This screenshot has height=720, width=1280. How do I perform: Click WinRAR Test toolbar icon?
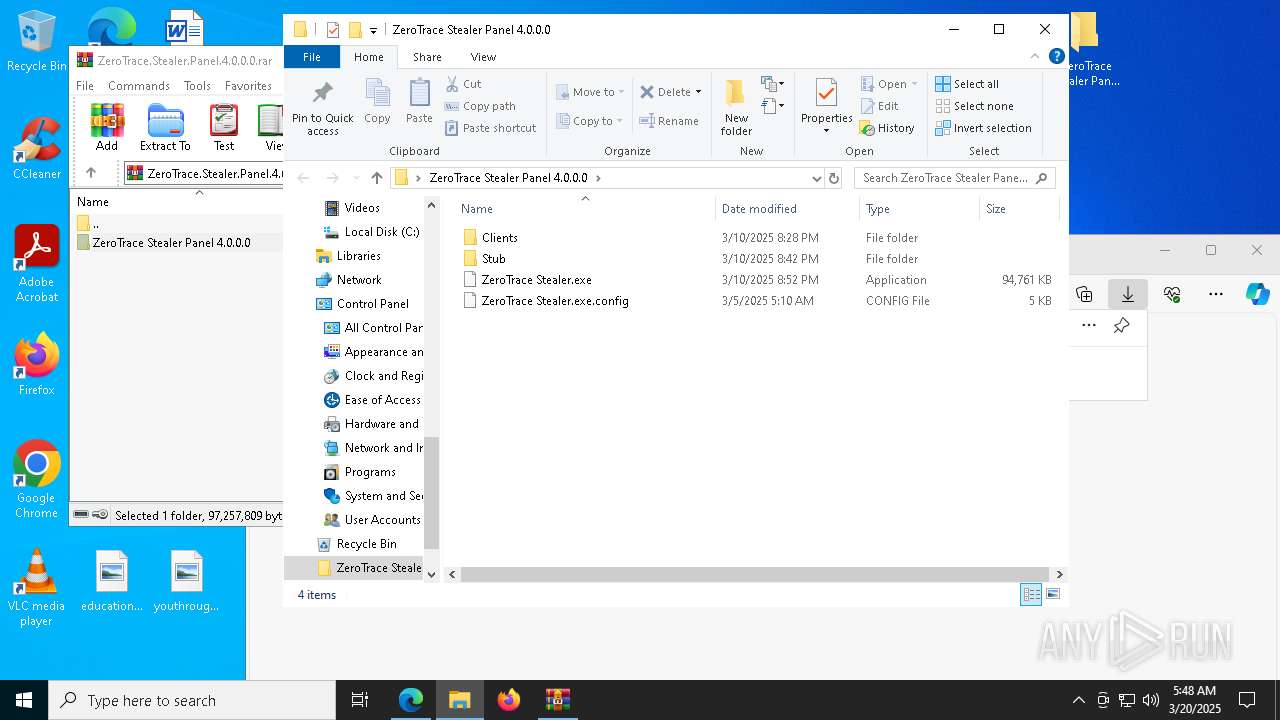224,128
